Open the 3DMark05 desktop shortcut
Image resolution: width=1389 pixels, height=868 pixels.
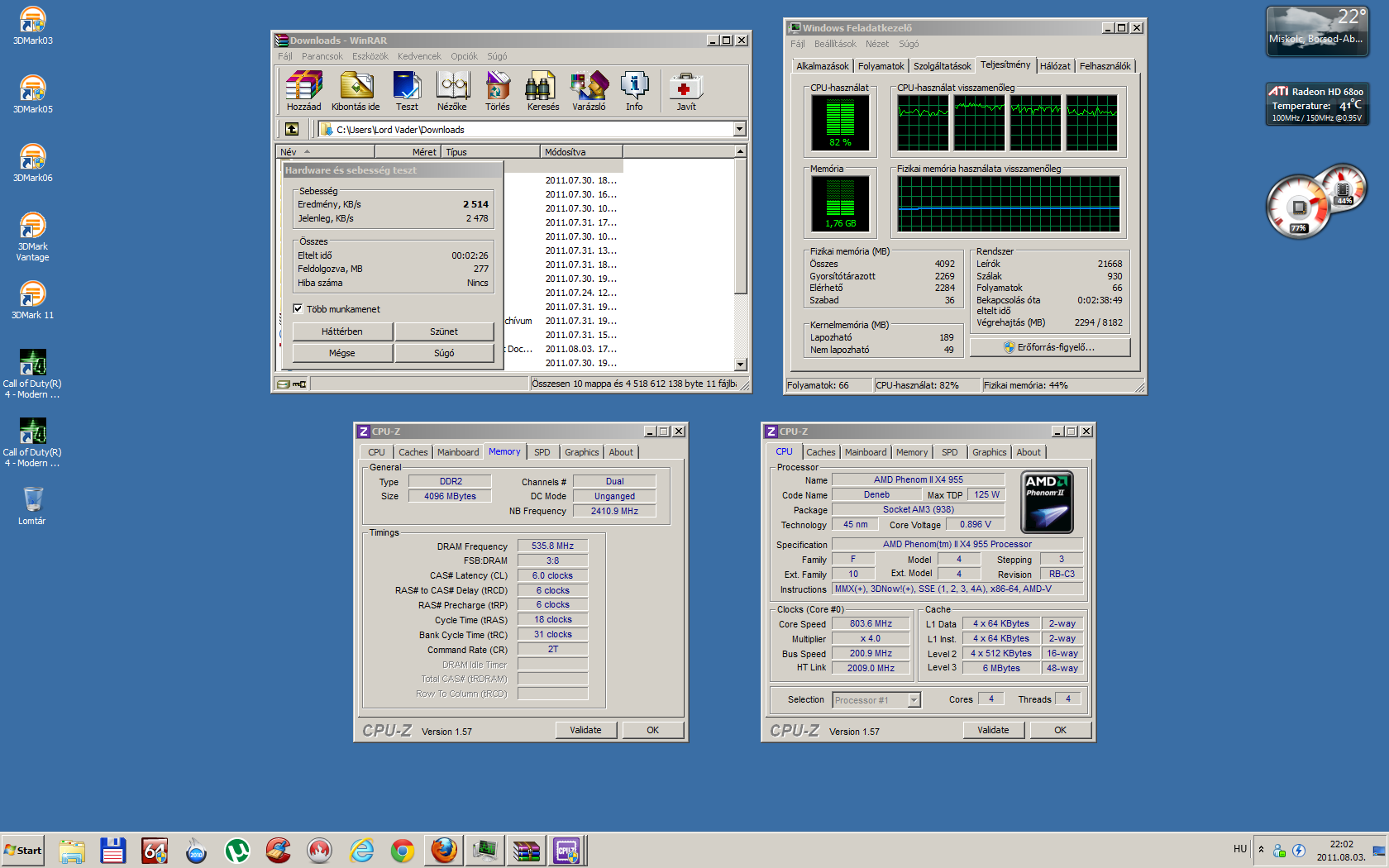(33, 94)
